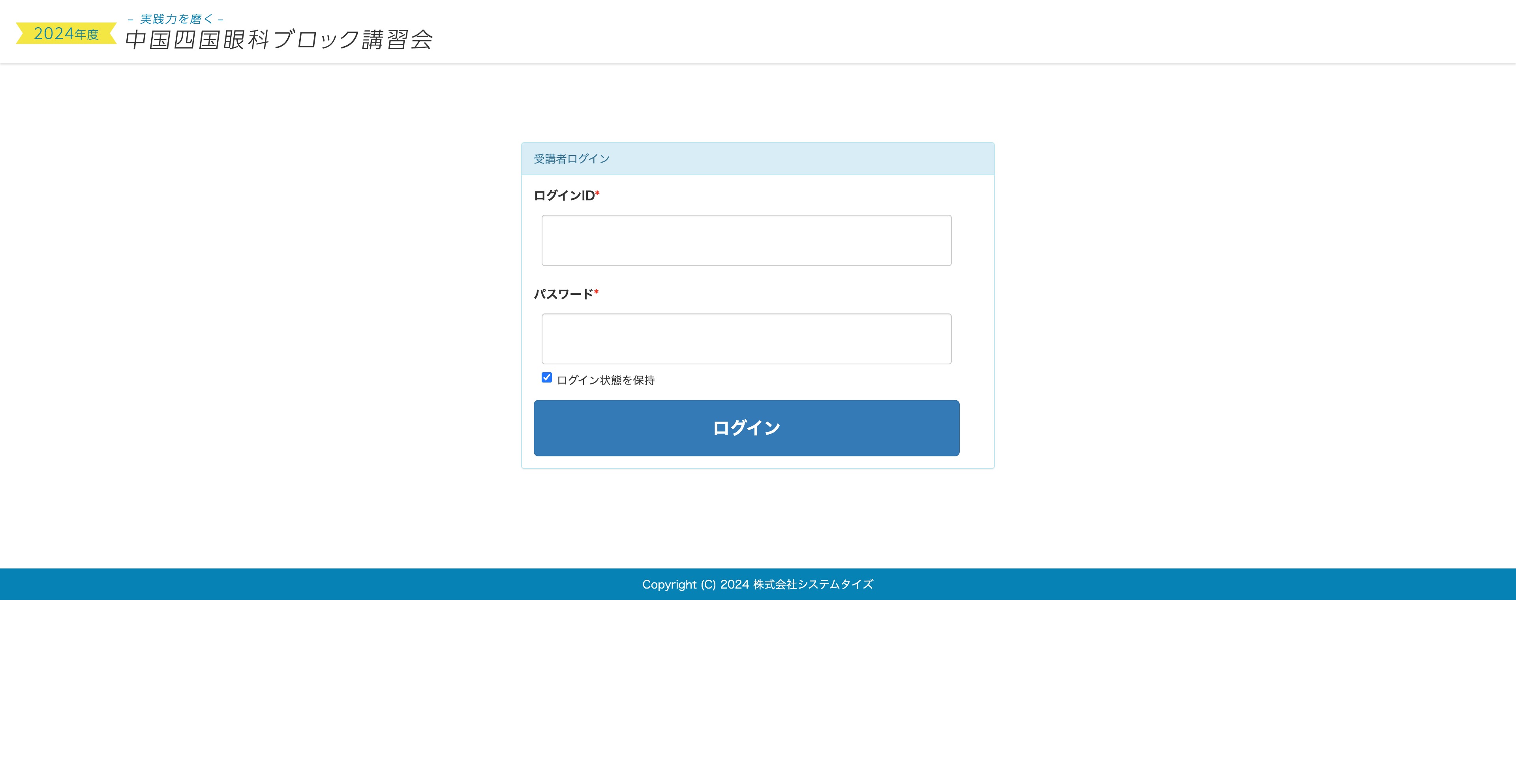Image resolution: width=1516 pixels, height=784 pixels.
Task: Click the 中国四国眼科ブロック講習会 site logo
Action: (x=279, y=39)
